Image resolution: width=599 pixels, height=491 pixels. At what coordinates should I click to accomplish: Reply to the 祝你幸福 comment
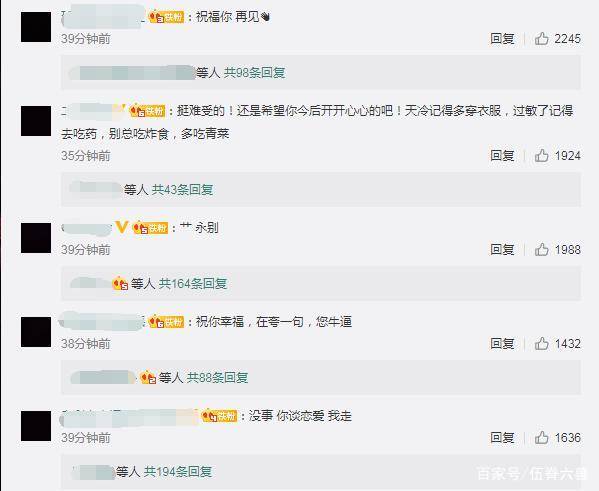502,344
